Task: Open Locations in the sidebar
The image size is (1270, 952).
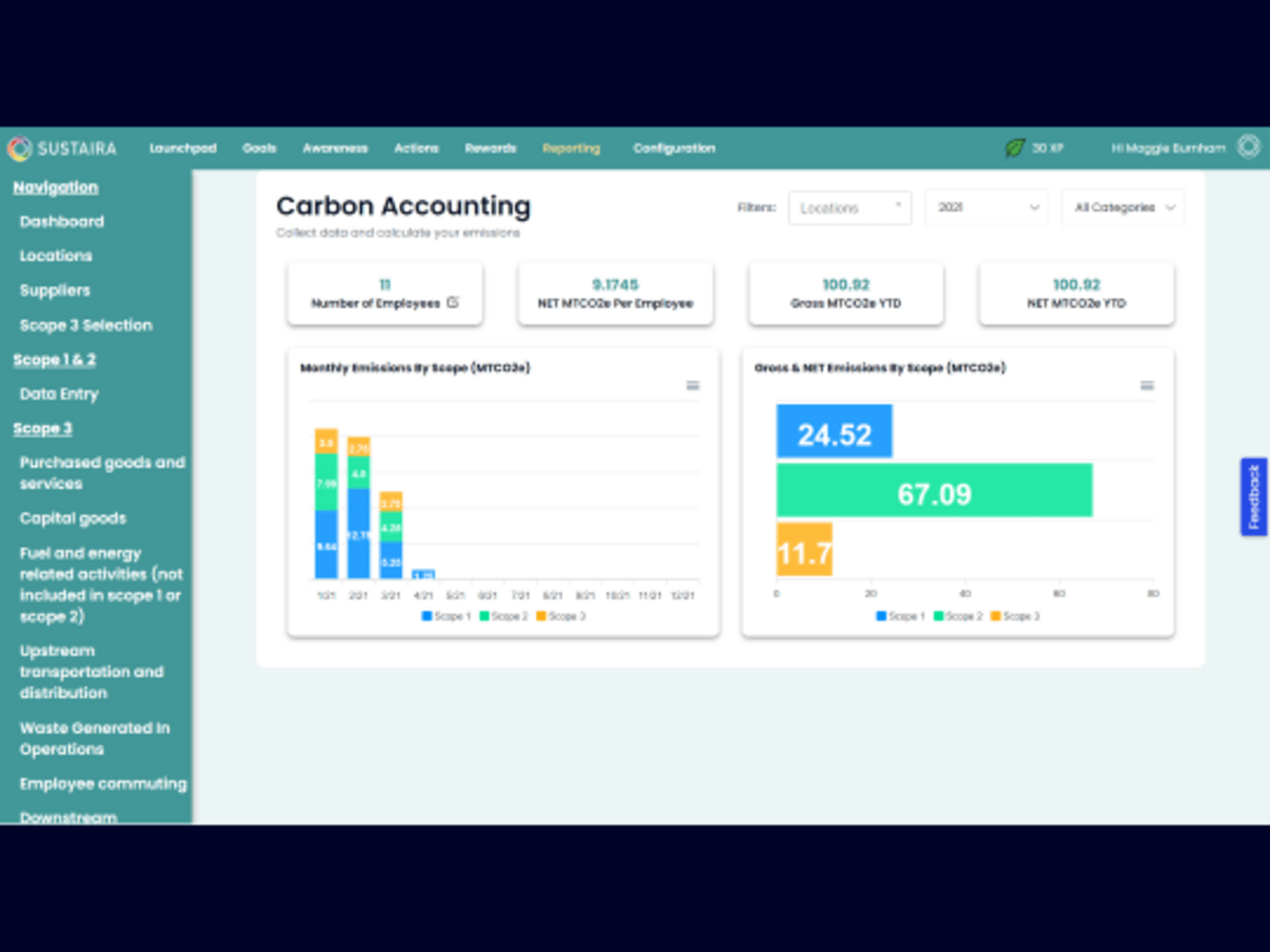Action: (56, 256)
